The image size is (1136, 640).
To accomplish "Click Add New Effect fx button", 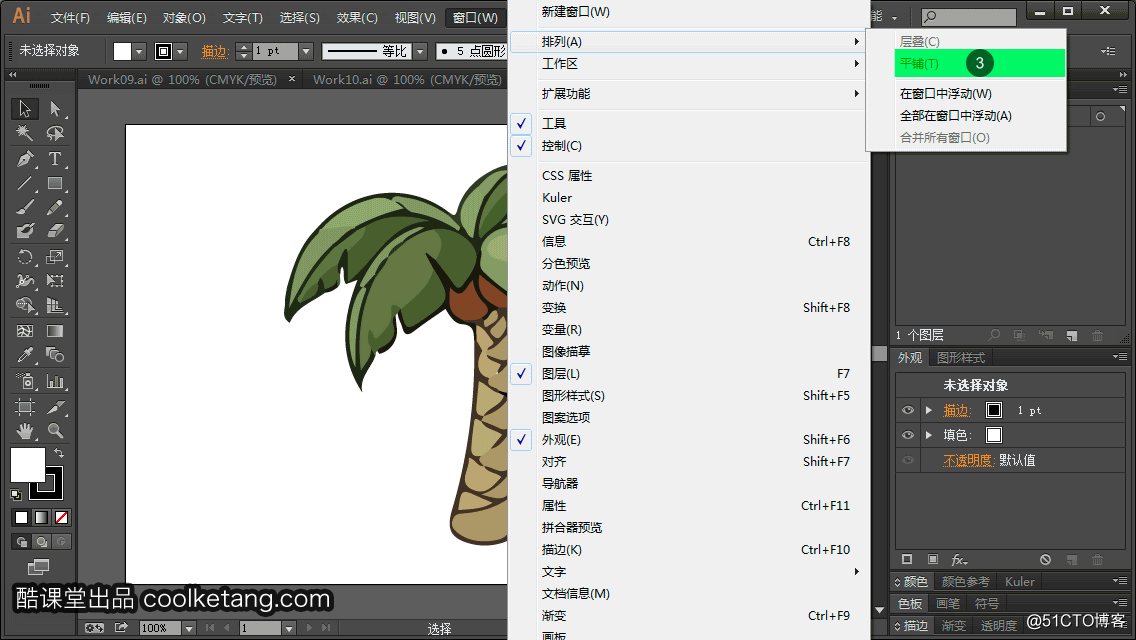I will point(959,560).
